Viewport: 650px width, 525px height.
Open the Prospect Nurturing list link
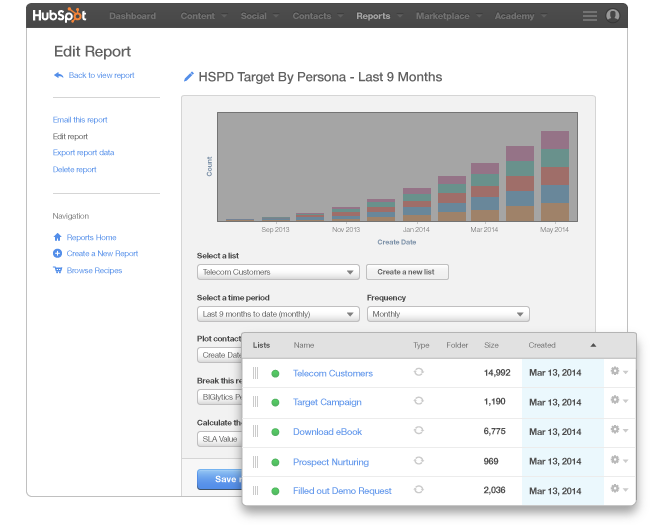point(331,462)
